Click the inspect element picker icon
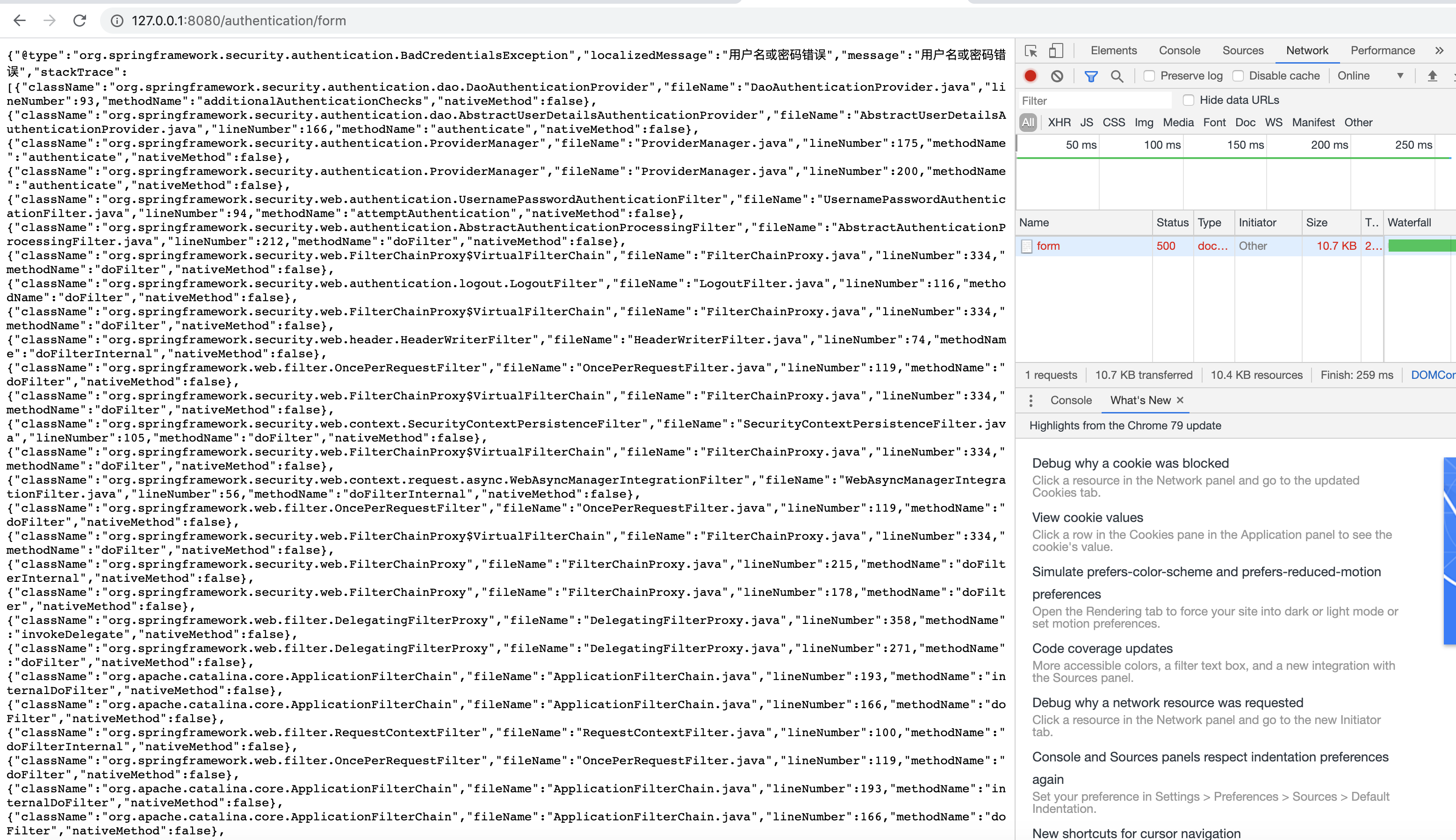Viewport: 1456px width, 840px height. click(x=1031, y=51)
